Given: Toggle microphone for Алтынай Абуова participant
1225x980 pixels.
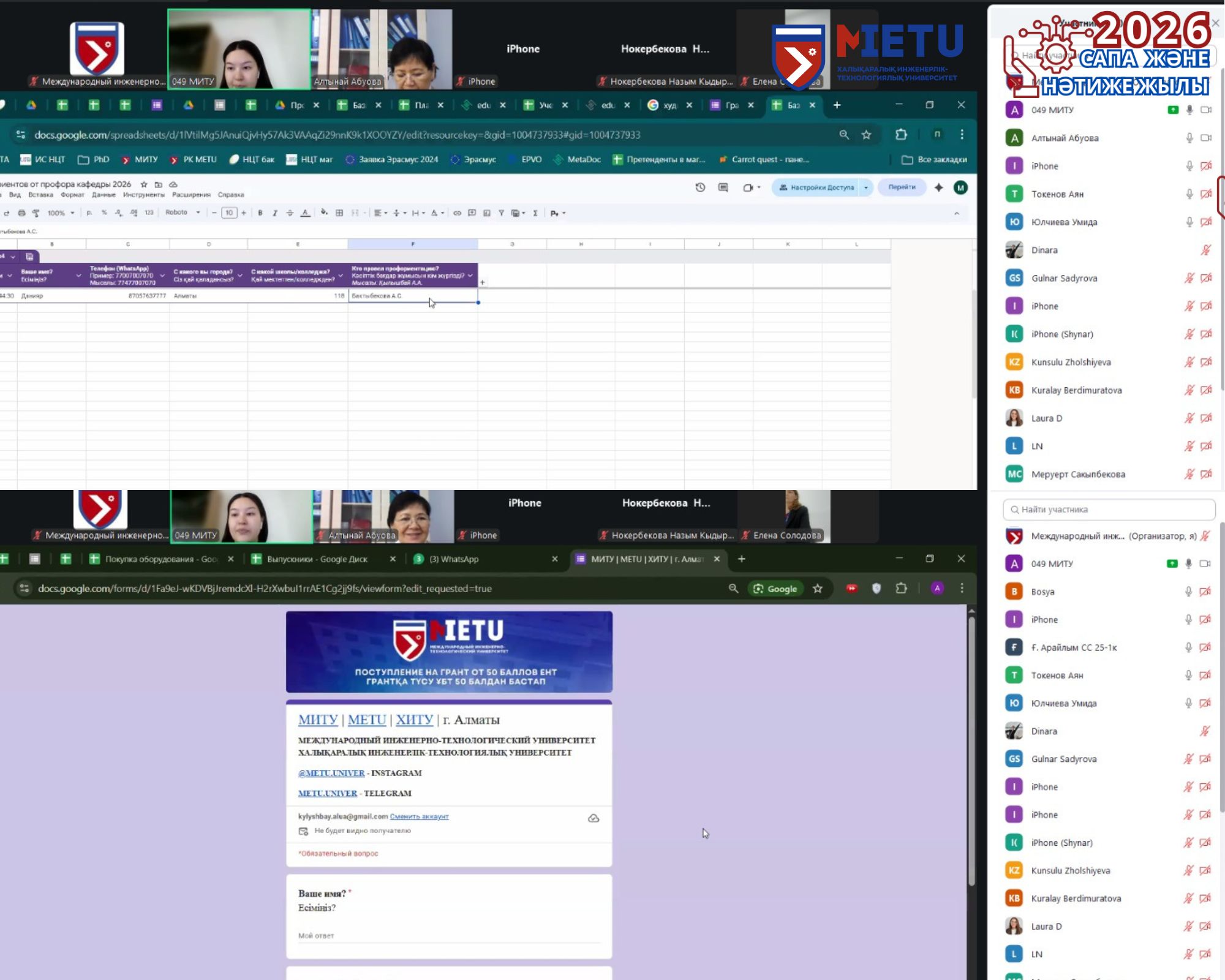Looking at the screenshot, I should tap(1189, 138).
